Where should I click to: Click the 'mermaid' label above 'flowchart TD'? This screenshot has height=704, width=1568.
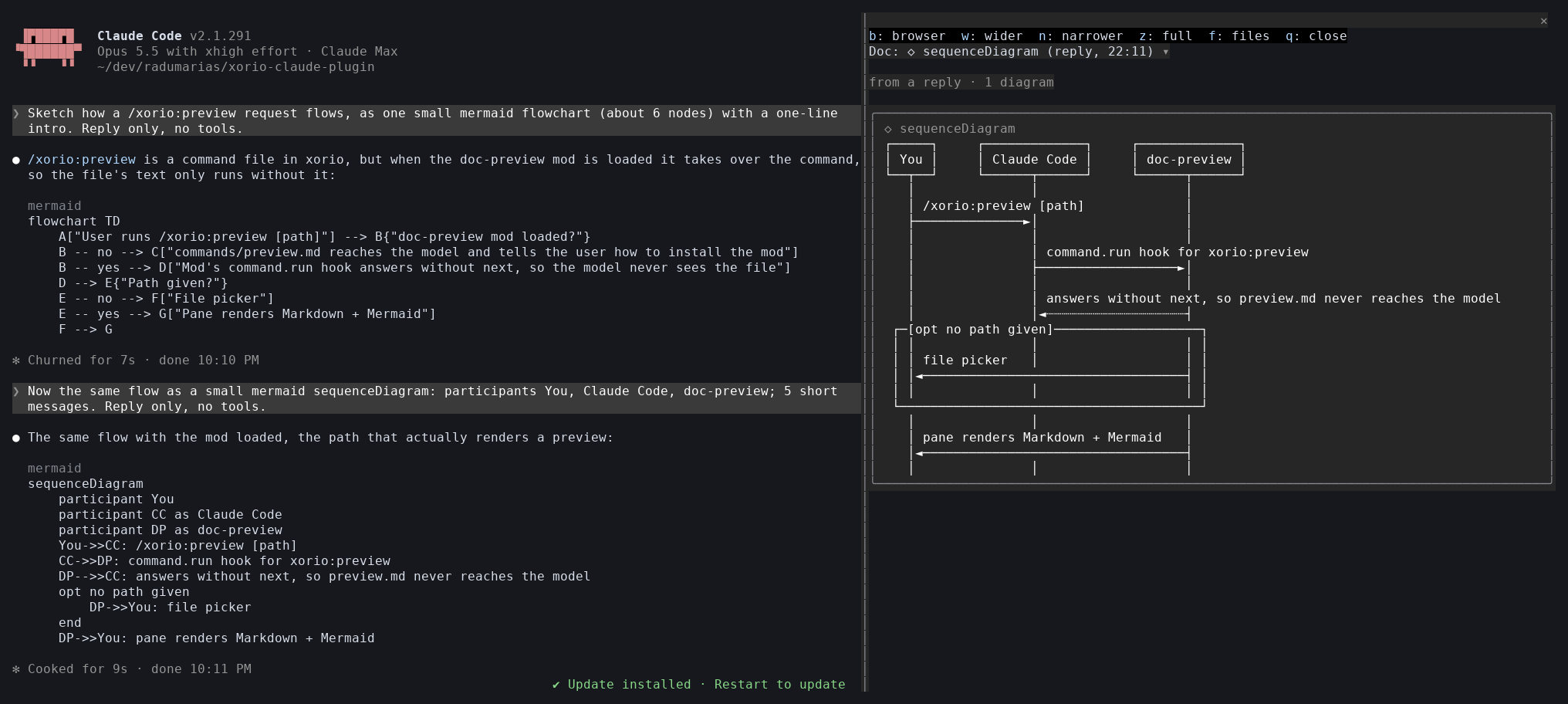pos(55,206)
